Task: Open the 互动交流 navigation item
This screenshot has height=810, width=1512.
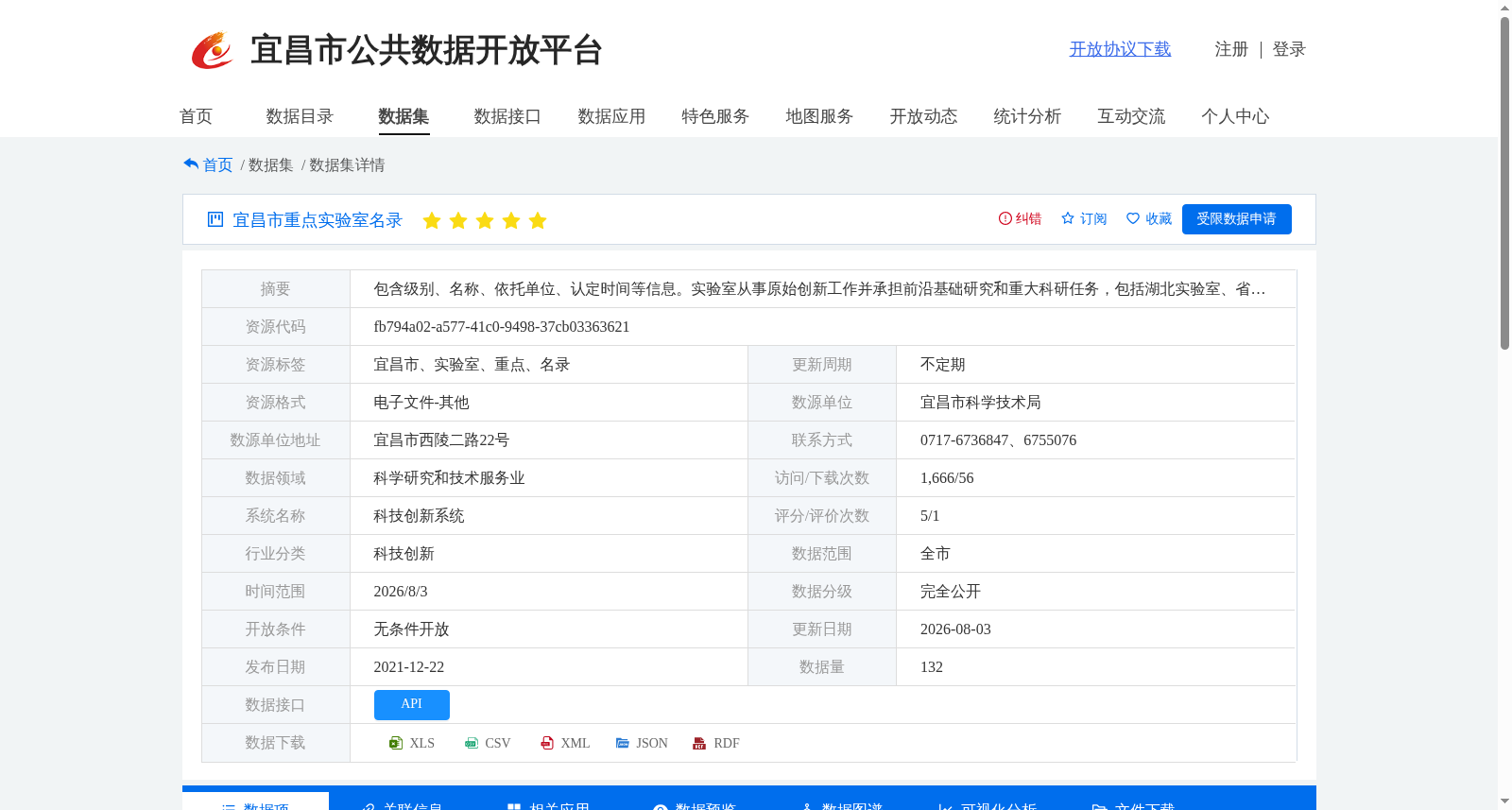Action: 1131,116
